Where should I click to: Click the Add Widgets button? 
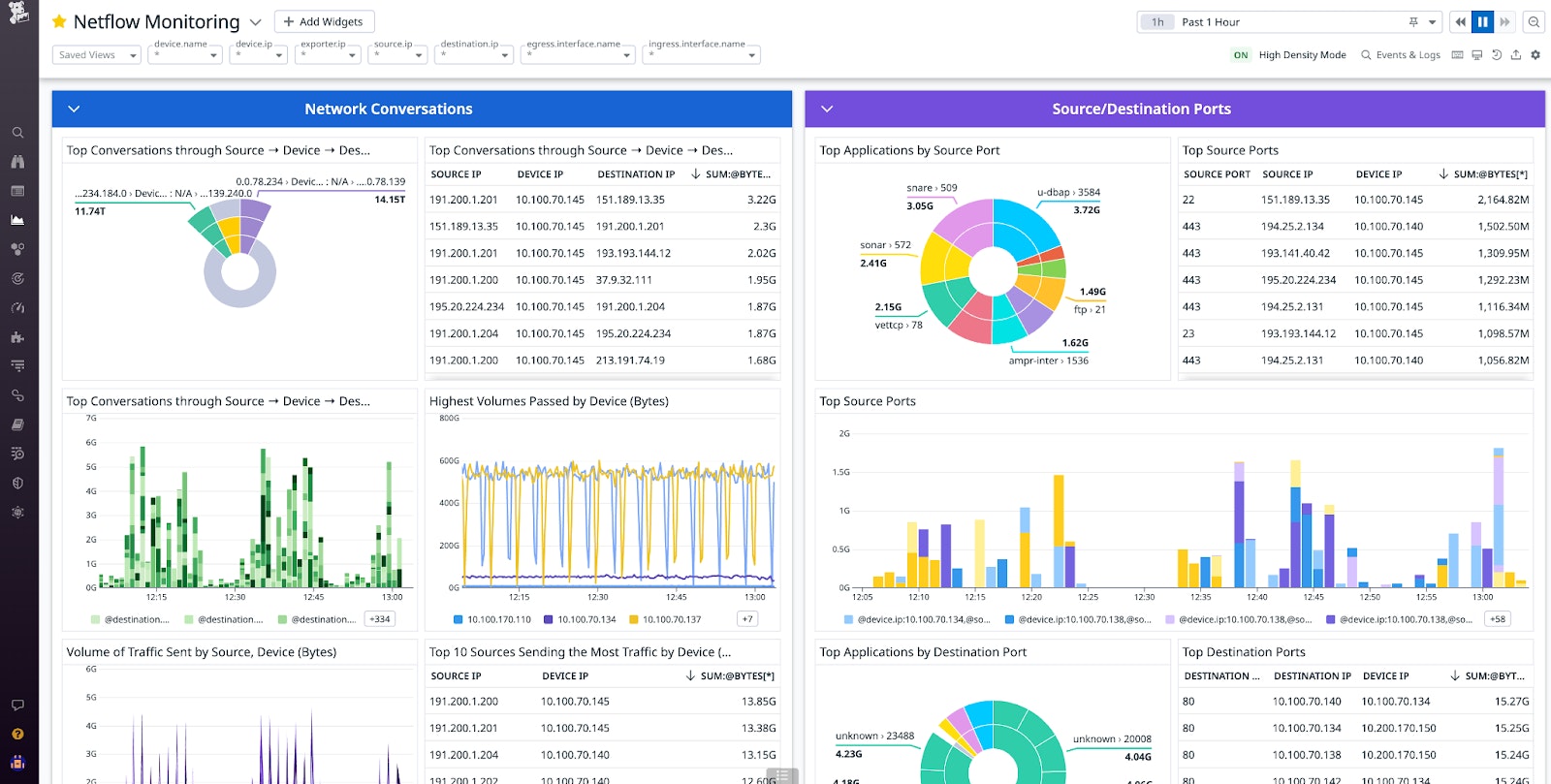pos(324,21)
